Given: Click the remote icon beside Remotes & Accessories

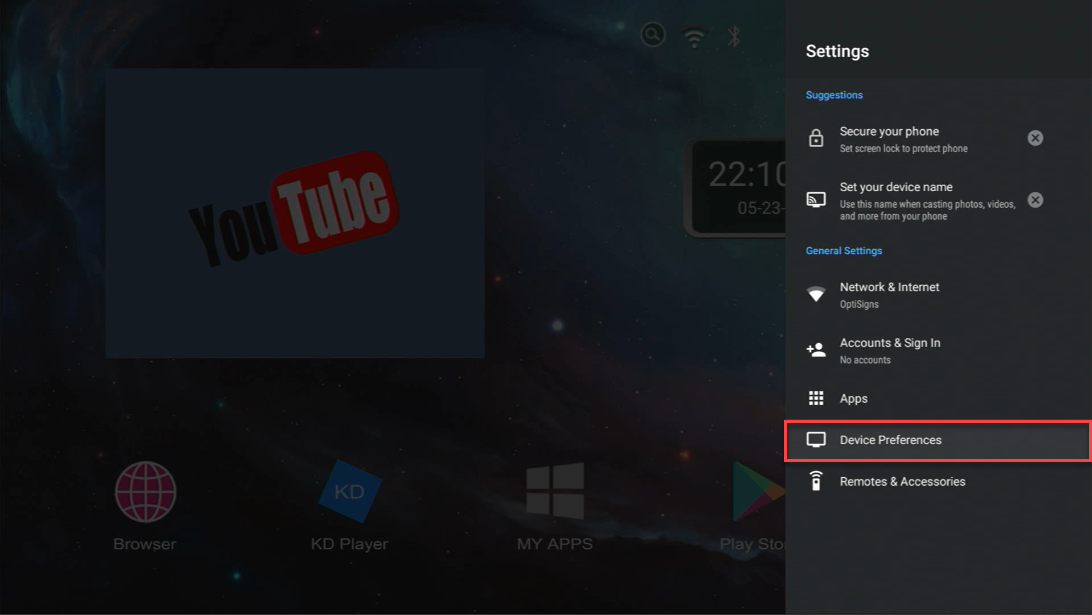Looking at the screenshot, I should click(x=816, y=481).
